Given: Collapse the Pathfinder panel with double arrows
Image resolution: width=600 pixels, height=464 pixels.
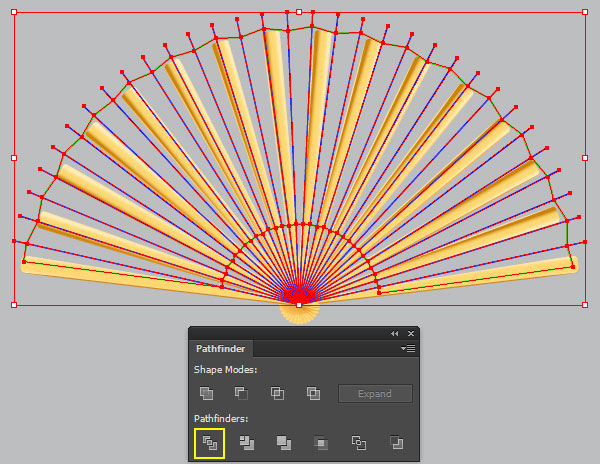Looking at the screenshot, I should [x=395, y=334].
